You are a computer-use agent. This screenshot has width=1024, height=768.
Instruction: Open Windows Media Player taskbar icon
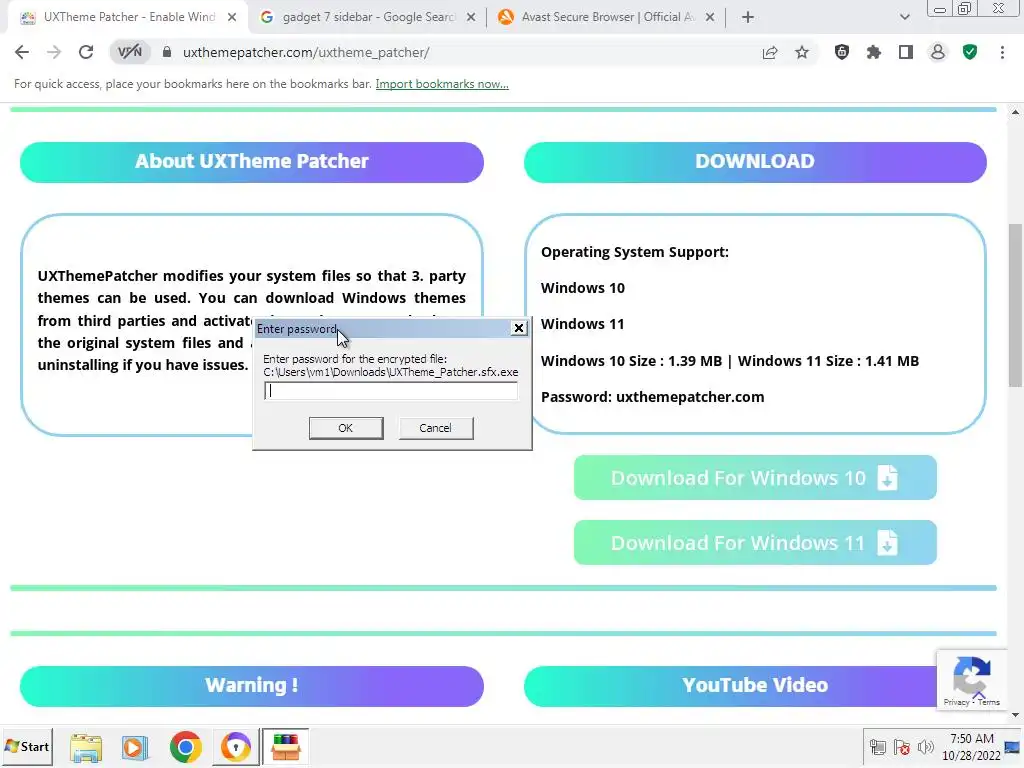pyautogui.click(x=135, y=747)
